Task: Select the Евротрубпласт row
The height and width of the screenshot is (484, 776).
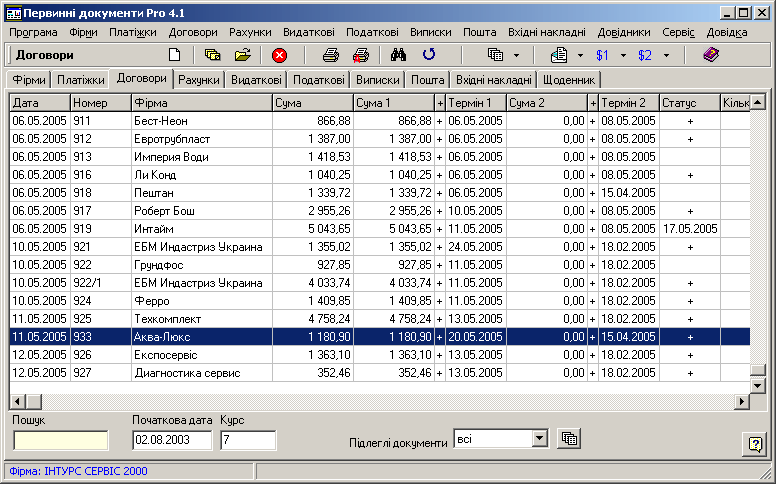Action: [x=380, y=139]
